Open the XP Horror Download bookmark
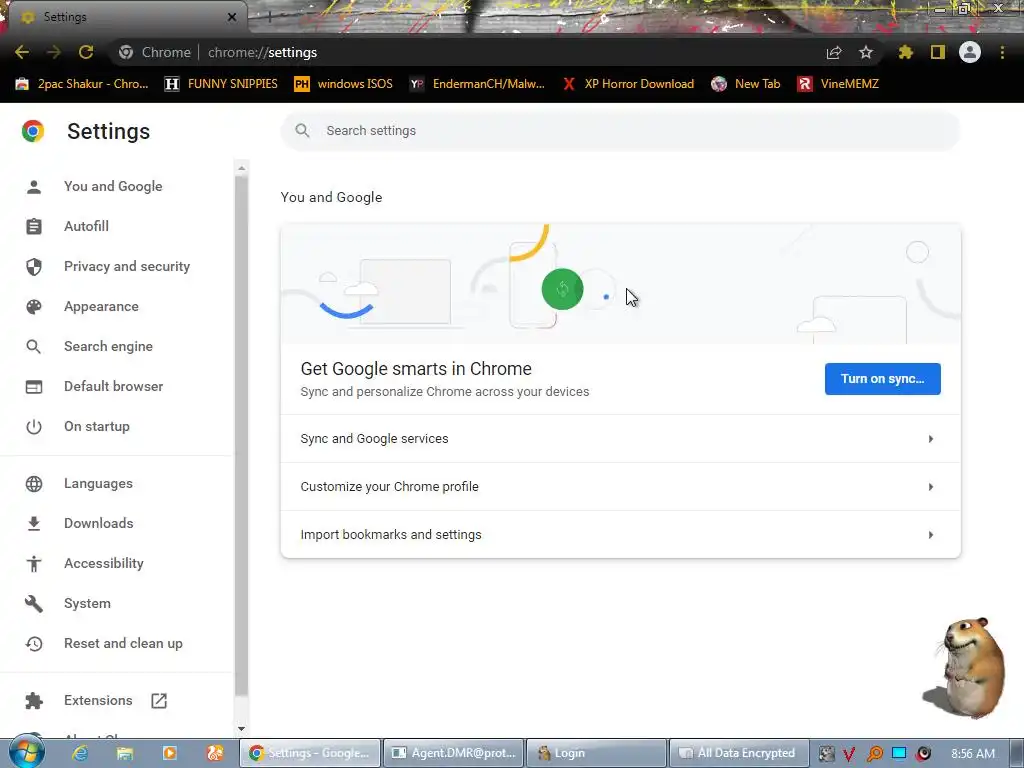The image size is (1024, 768). pyautogui.click(x=628, y=84)
